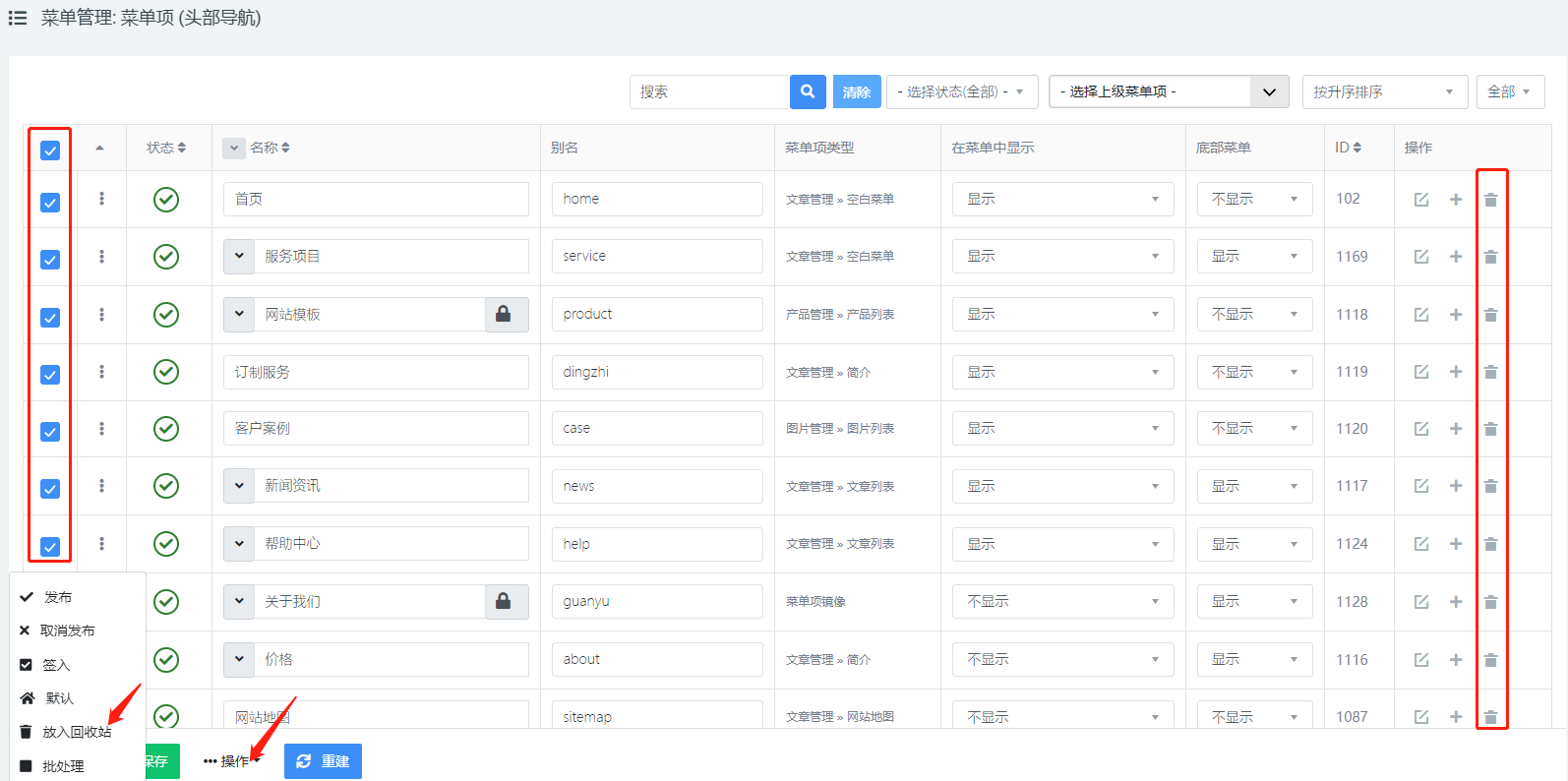Click the 清除 button
The width and height of the screenshot is (1568, 781).
click(856, 91)
